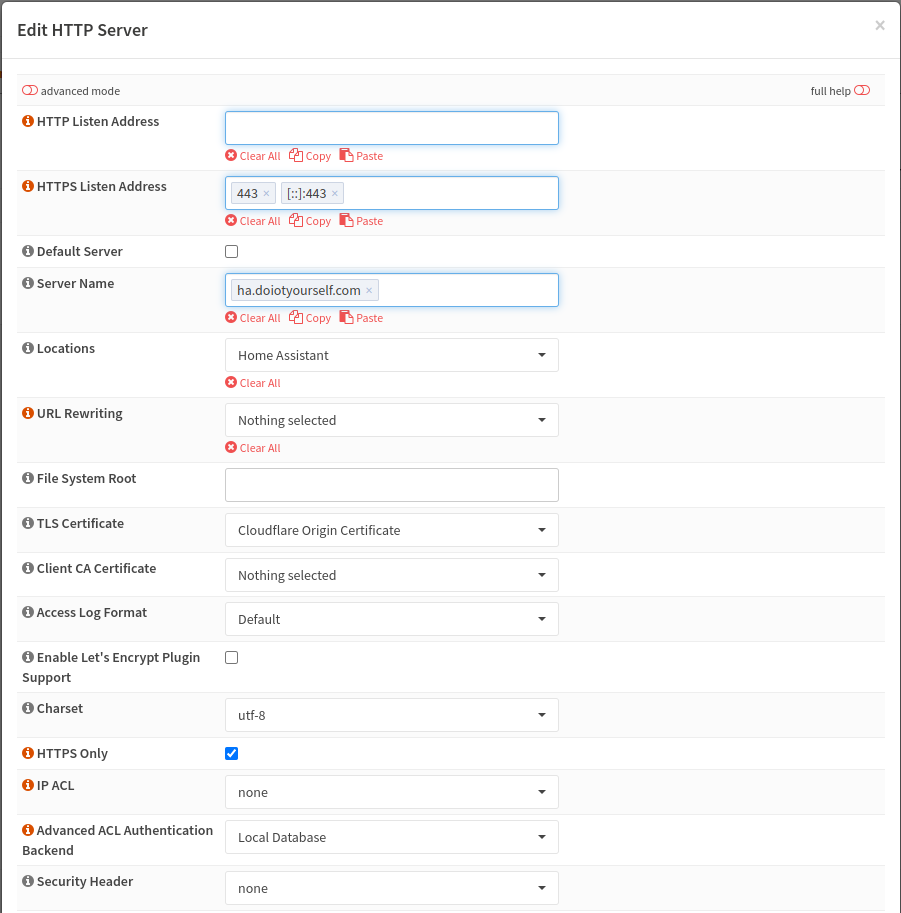This screenshot has width=901, height=913.
Task: Open the IP ACL dropdown
Action: [x=391, y=791]
